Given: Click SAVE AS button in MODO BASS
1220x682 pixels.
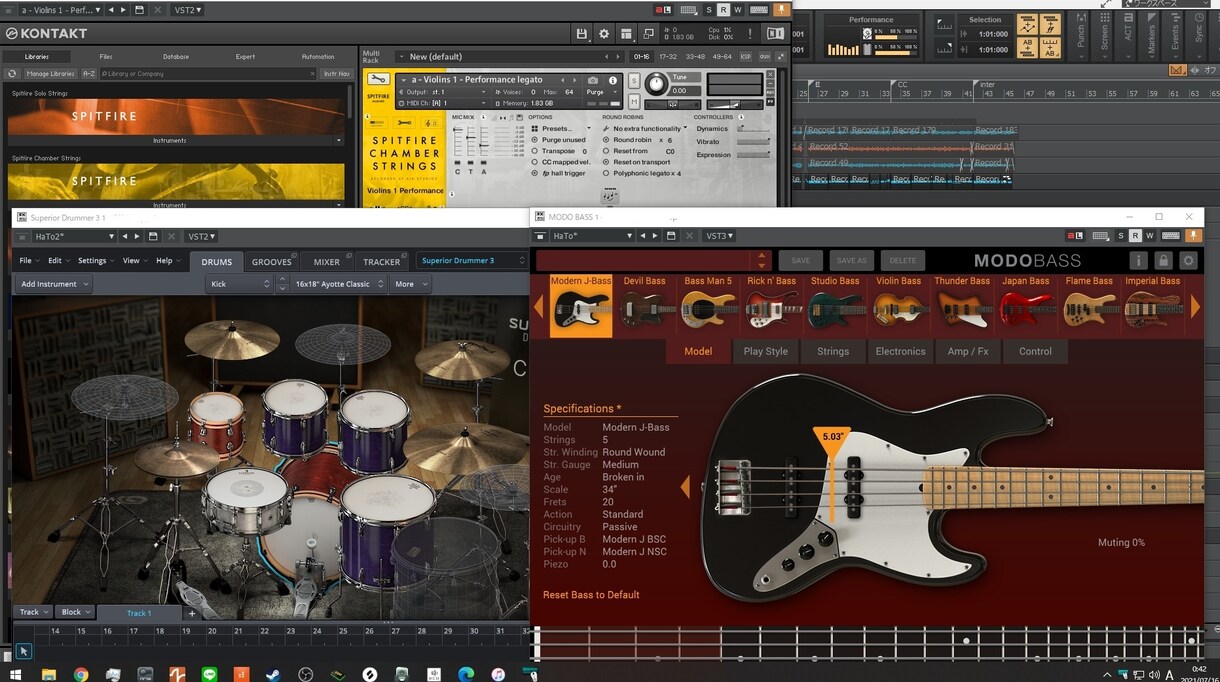Looking at the screenshot, I should click(x=851, y=260).
